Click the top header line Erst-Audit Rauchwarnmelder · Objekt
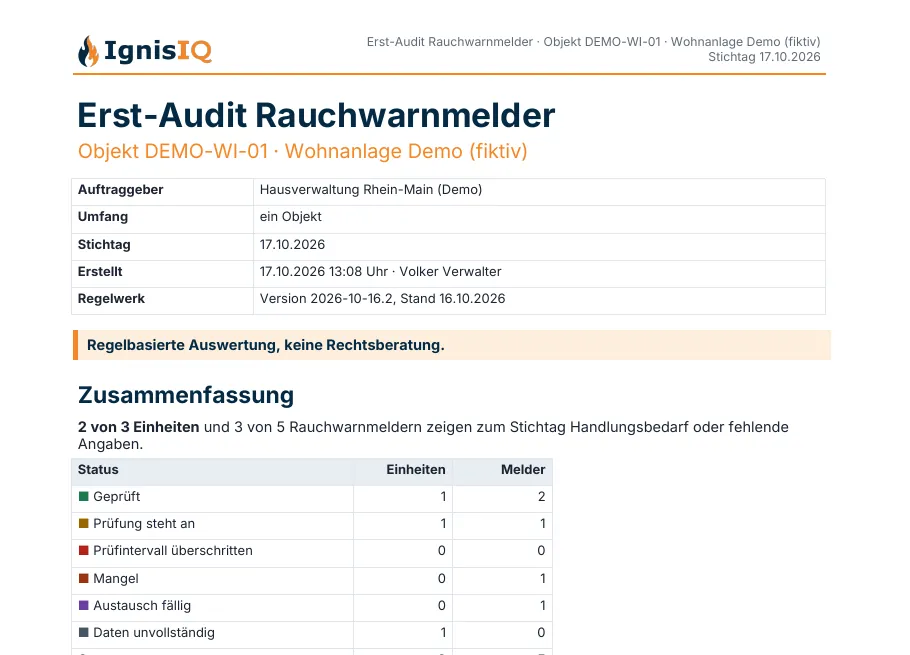The width and height of the screenshot is (910, 655). point(593,42)
